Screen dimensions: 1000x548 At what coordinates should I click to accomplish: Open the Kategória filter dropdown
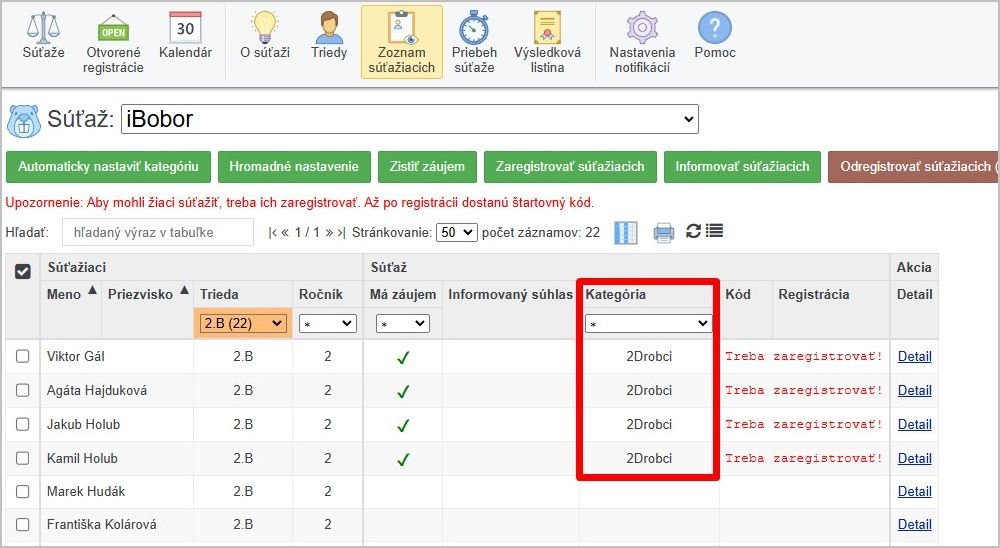(x=648, y=324)
